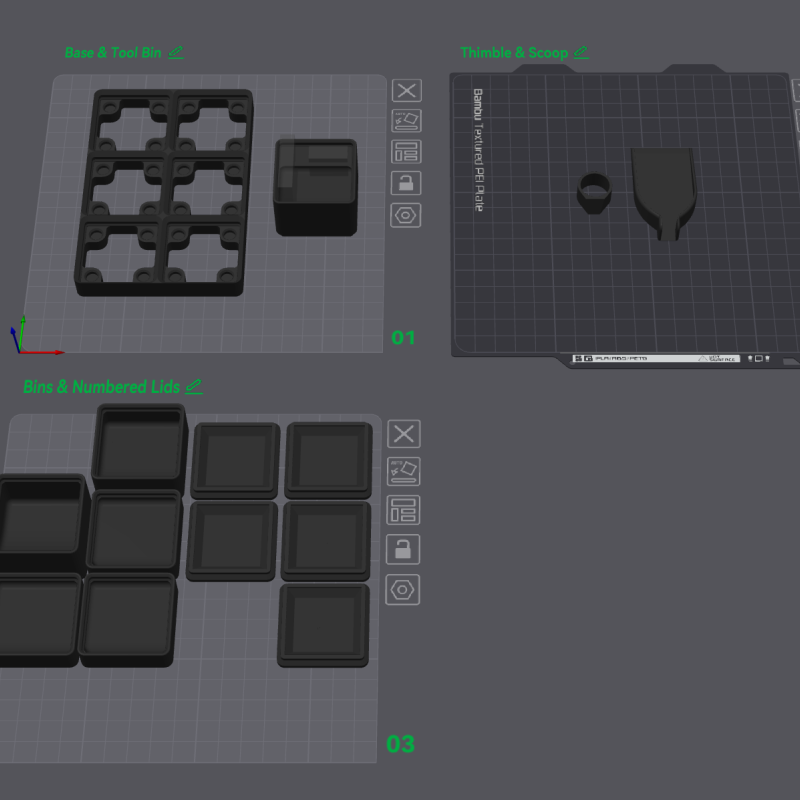Arrange objects on plate 03
Viewport: 800px width, 800px height.
(404, 510)
